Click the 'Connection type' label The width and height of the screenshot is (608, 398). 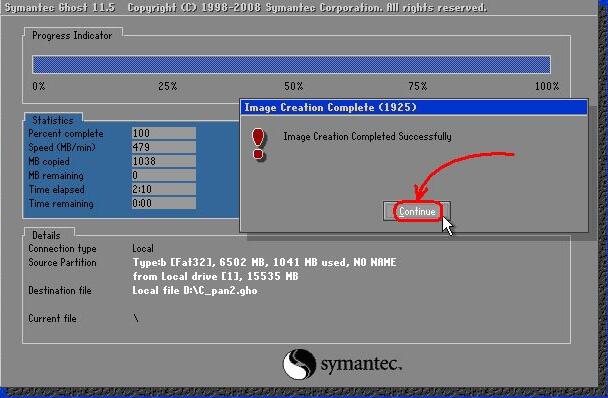pyautogui.click(x=62, y=248)
